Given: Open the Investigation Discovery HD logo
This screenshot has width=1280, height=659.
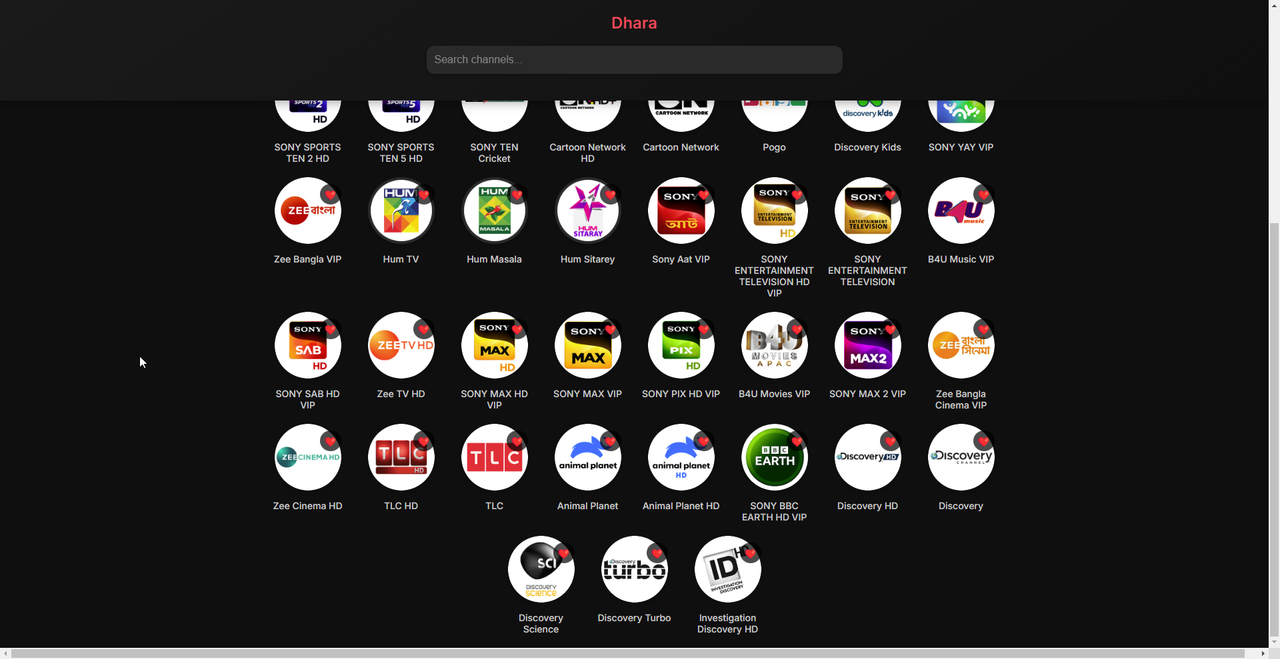Looking at the screenshot, I should [728, 570].
